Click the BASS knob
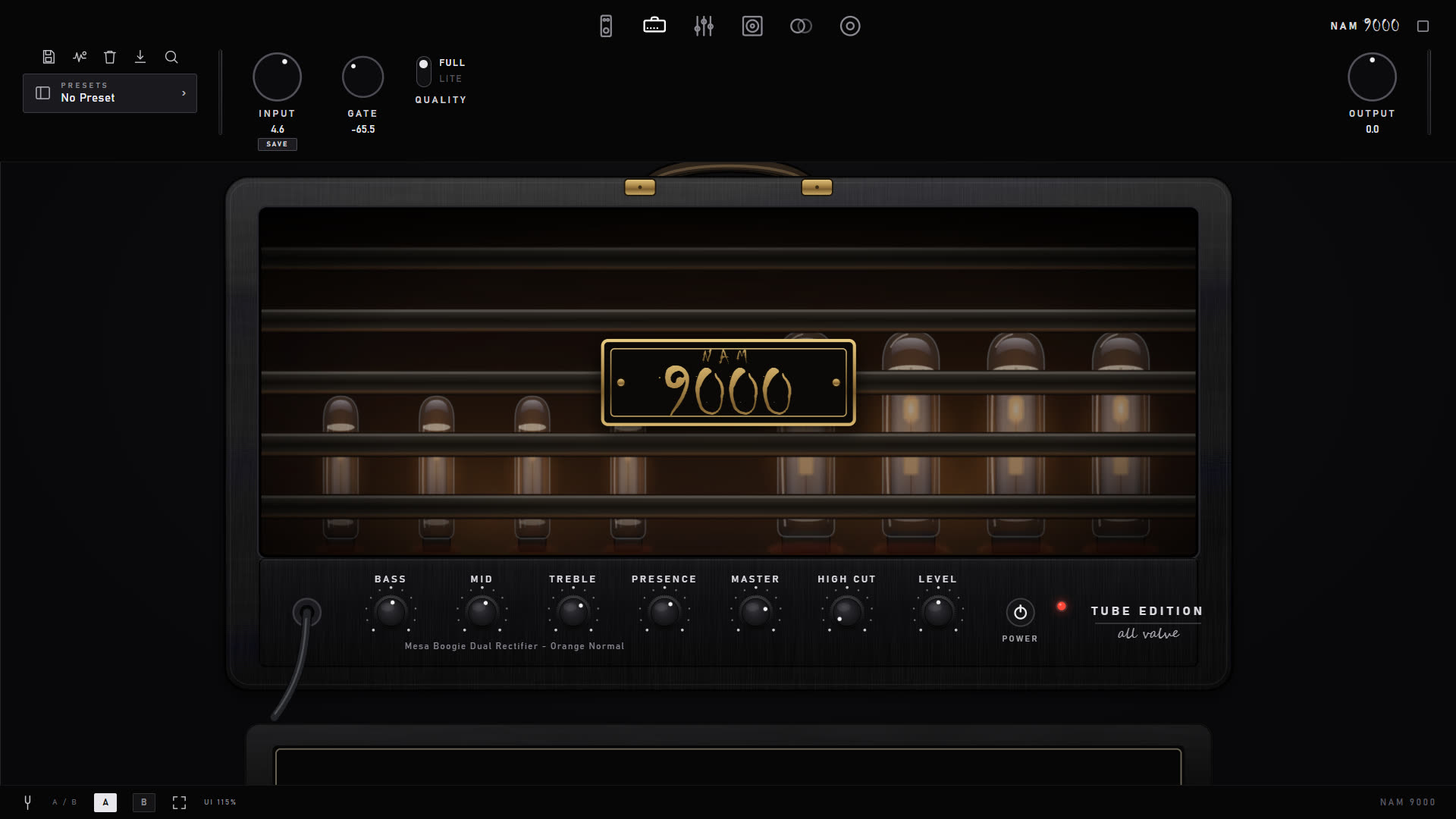 (x=391, y=611)
